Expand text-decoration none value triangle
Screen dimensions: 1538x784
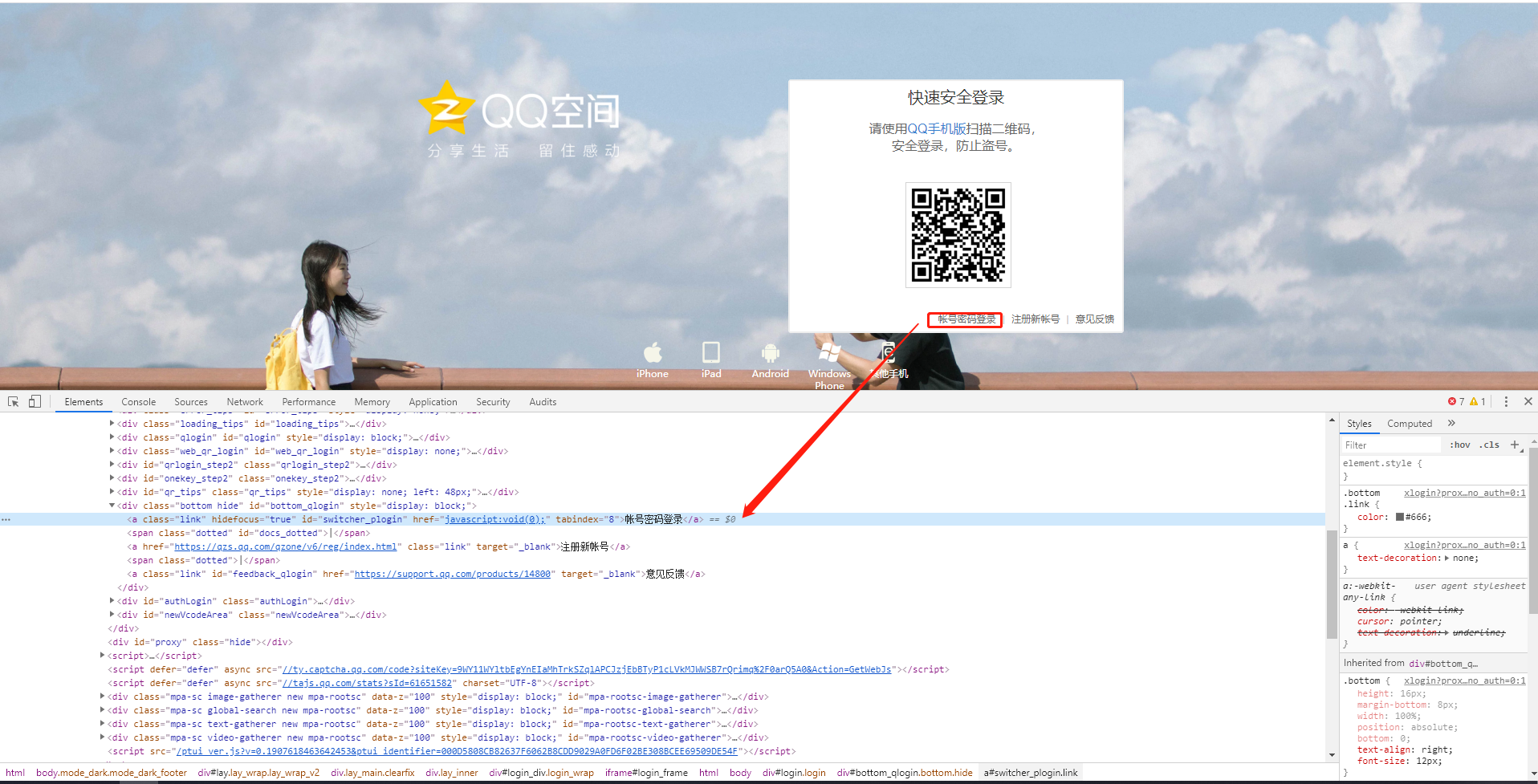coord(1446,558)
